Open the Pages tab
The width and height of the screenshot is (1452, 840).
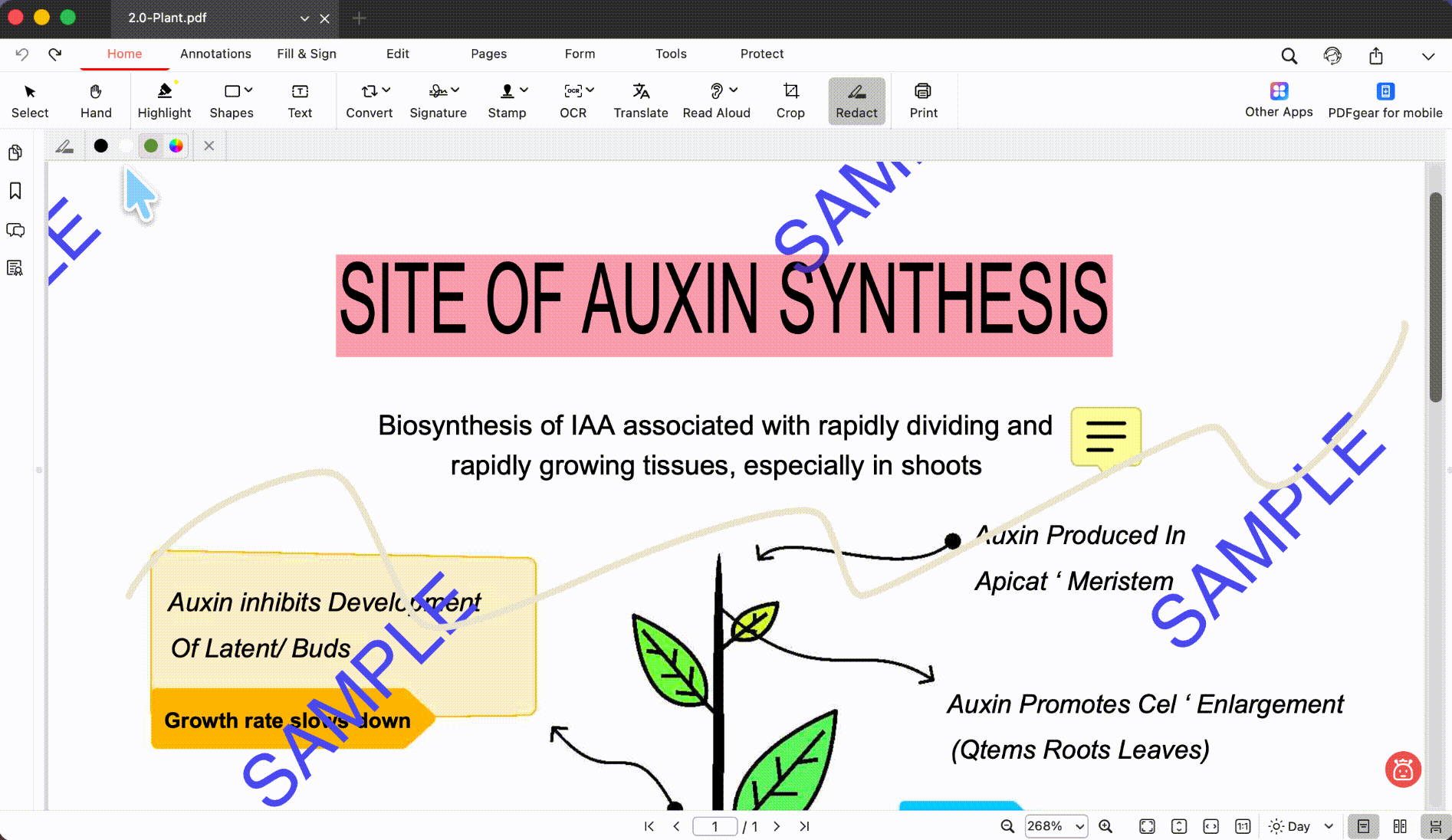(489, 54)
